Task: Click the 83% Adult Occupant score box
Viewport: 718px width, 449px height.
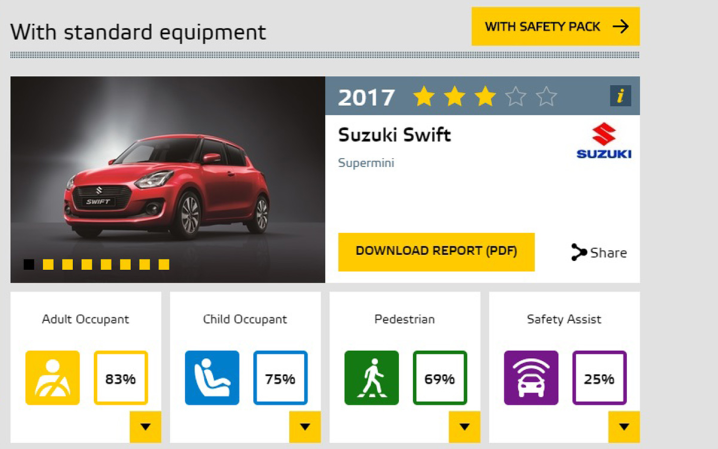Action: 121,378
